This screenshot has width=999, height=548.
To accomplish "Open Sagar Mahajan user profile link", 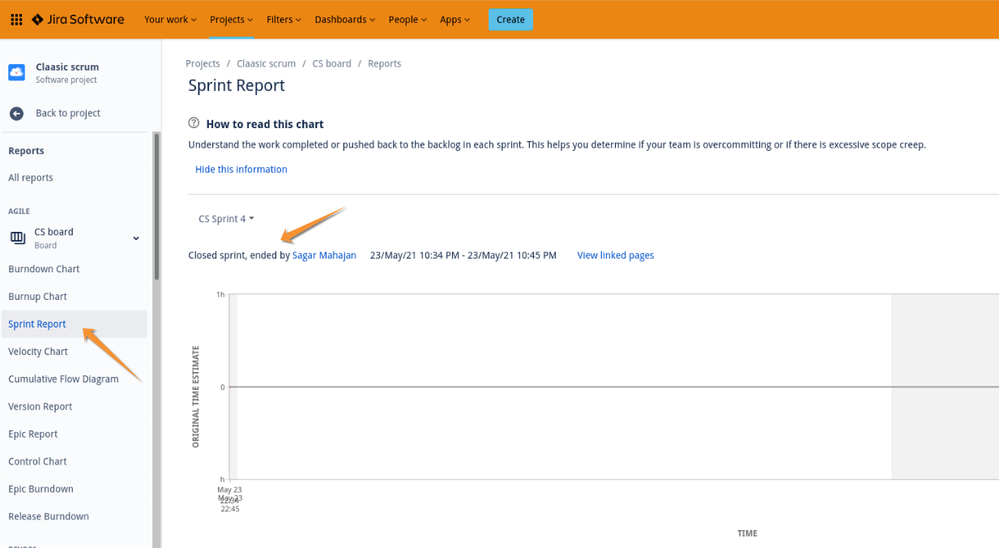I will coord(324,255).
